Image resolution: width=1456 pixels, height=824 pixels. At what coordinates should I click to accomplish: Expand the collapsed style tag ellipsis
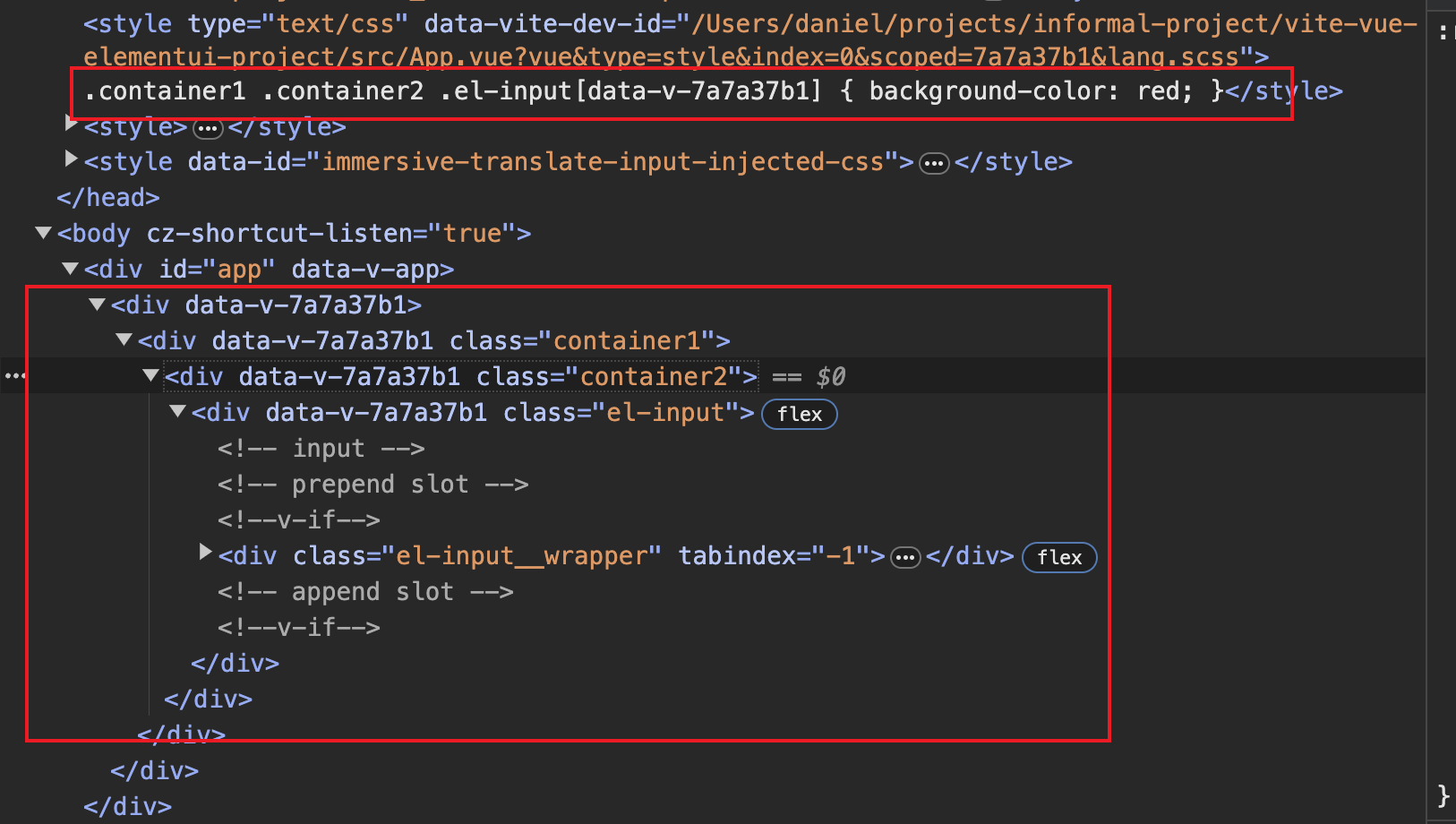tap(208, 127)
